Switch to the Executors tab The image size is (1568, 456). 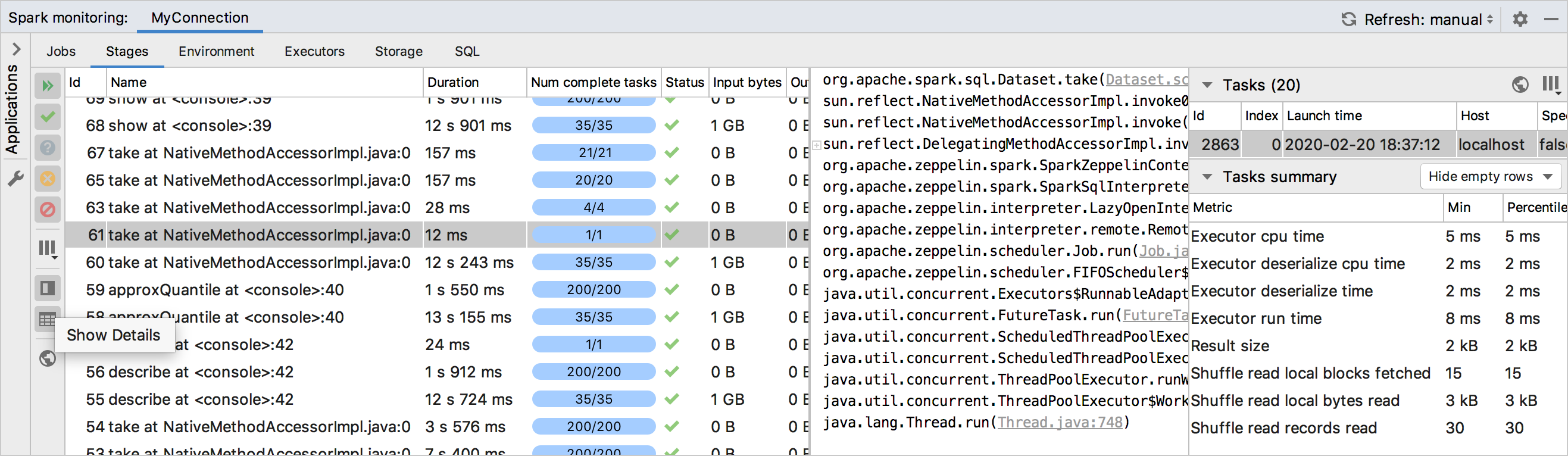pyautogui.click(x=314, y=52)
